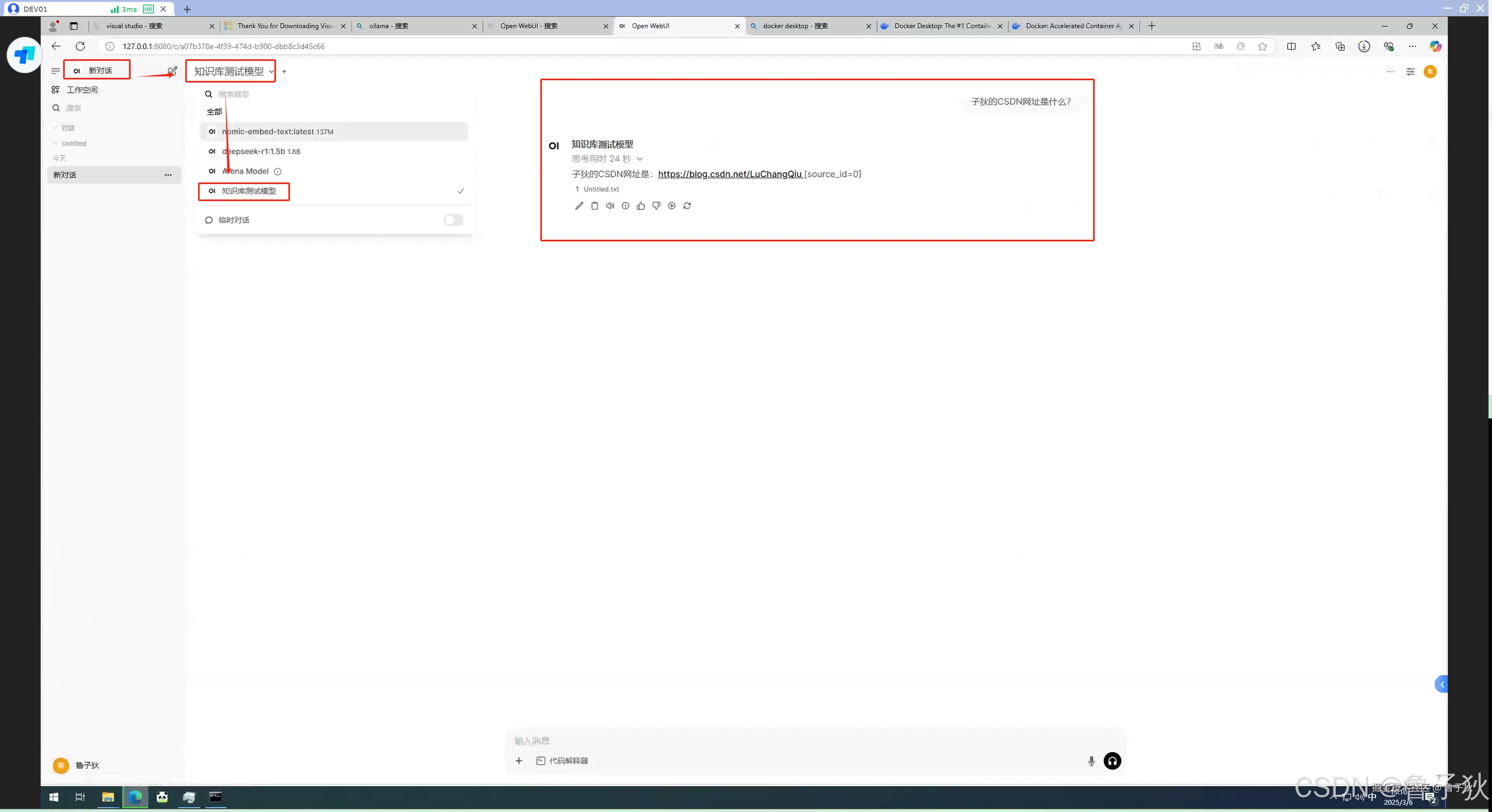Click the thumbs down feedback icon
Screen dimensions: 1492x812
click(x=656, y=206)
